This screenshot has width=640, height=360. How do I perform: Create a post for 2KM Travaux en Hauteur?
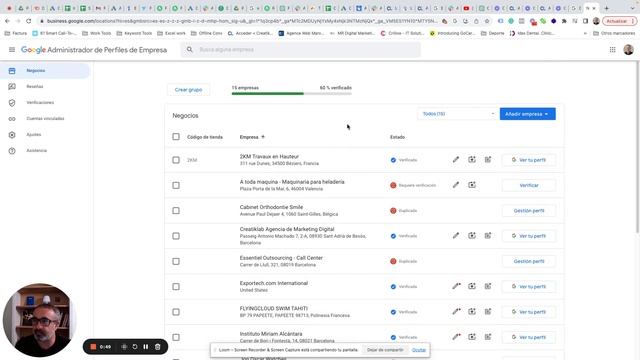point(488,160)
